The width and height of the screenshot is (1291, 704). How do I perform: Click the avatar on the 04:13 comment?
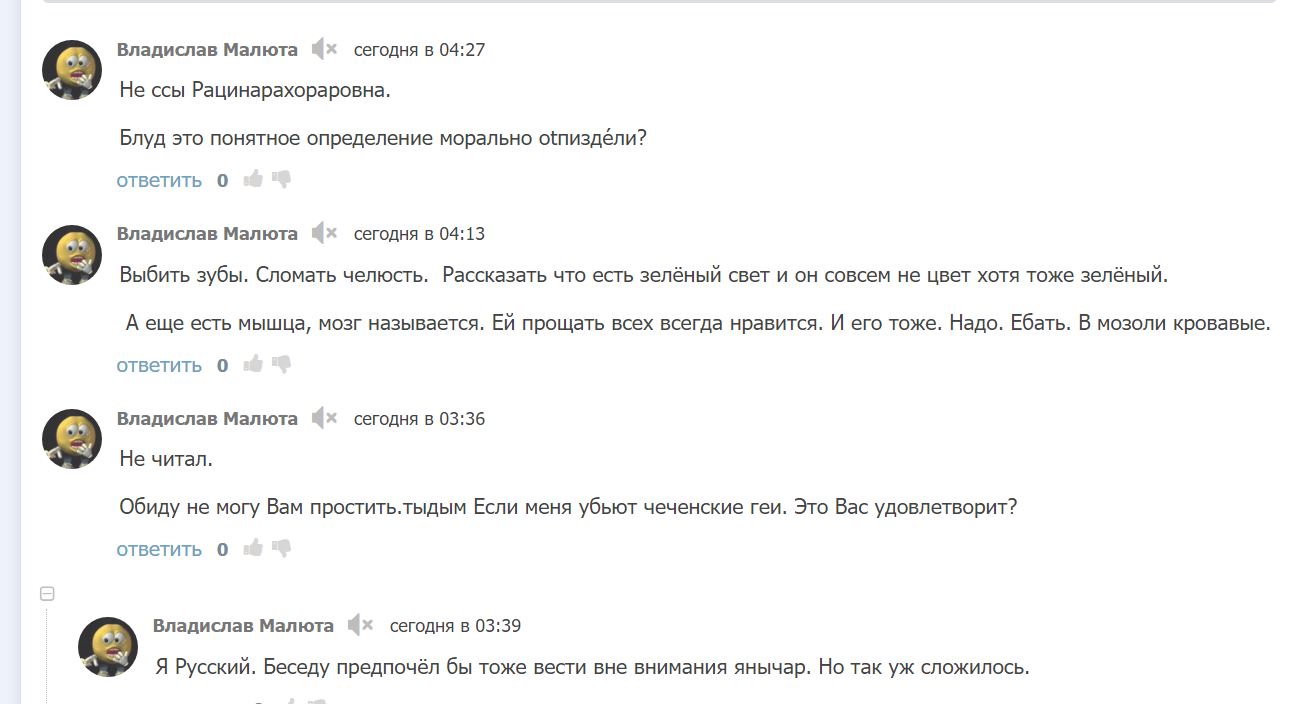pyautogui.click(x=72, y=255)
